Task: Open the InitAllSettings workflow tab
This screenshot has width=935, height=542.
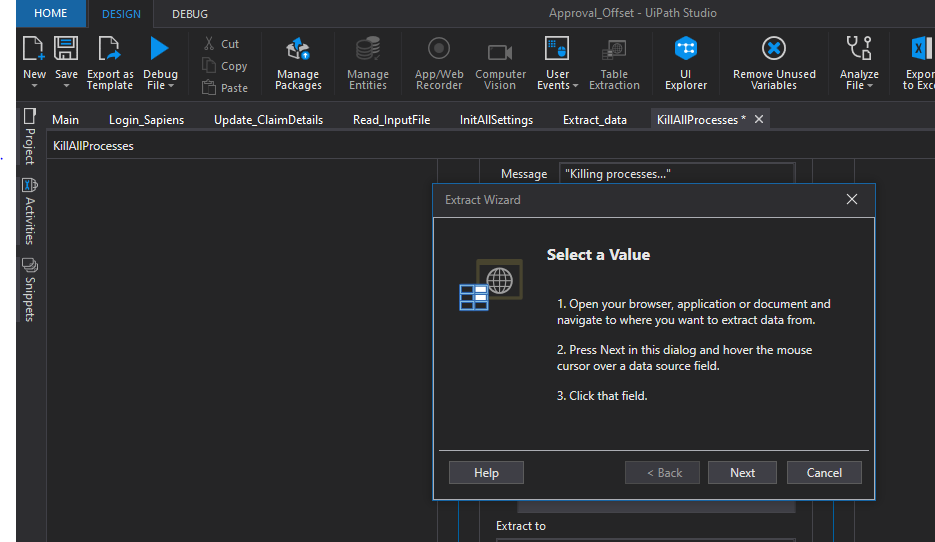Action: (496, 119)
